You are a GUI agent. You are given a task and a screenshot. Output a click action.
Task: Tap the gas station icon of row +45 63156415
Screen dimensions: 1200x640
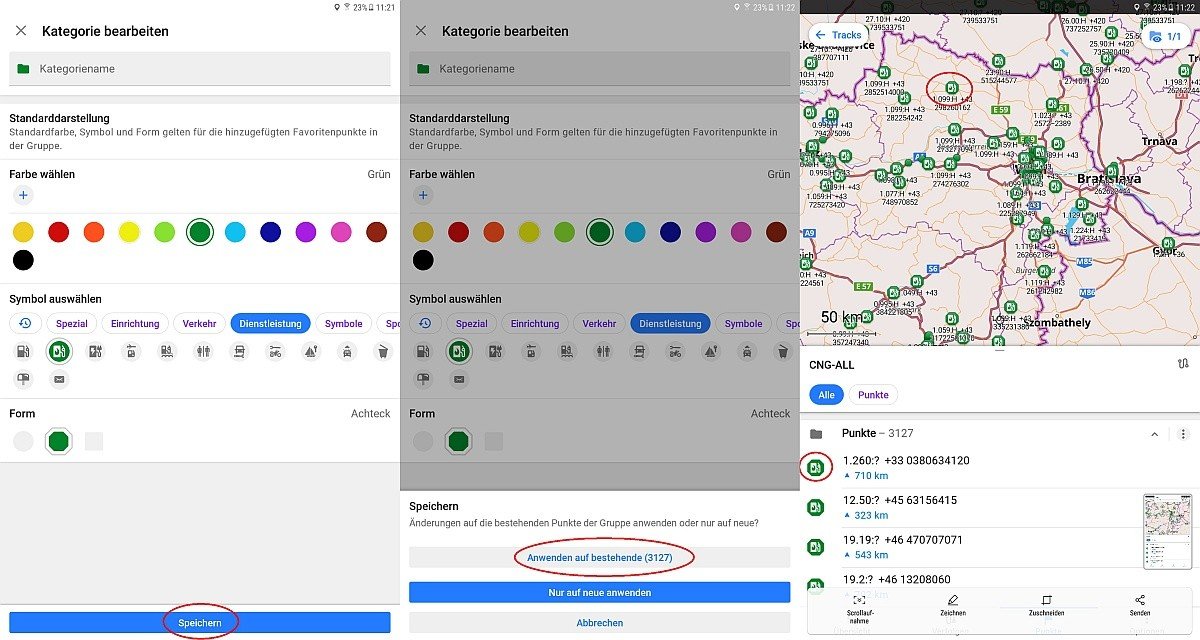pyautogui.click(x=816, y=507)
